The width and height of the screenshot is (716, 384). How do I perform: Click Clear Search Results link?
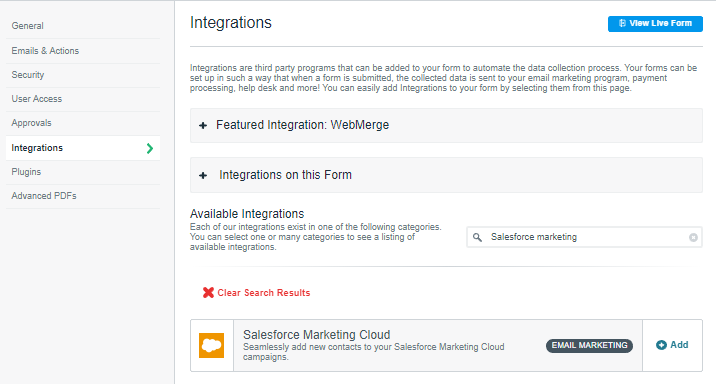pos(263,293)
